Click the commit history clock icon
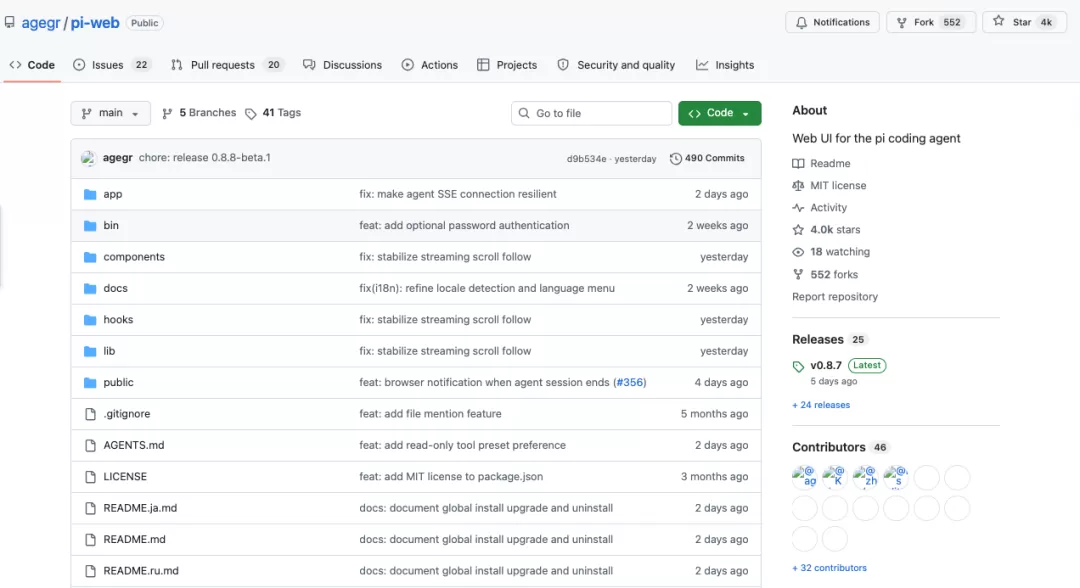Screen dimensions: 1080x588 [x=676, y=158]
